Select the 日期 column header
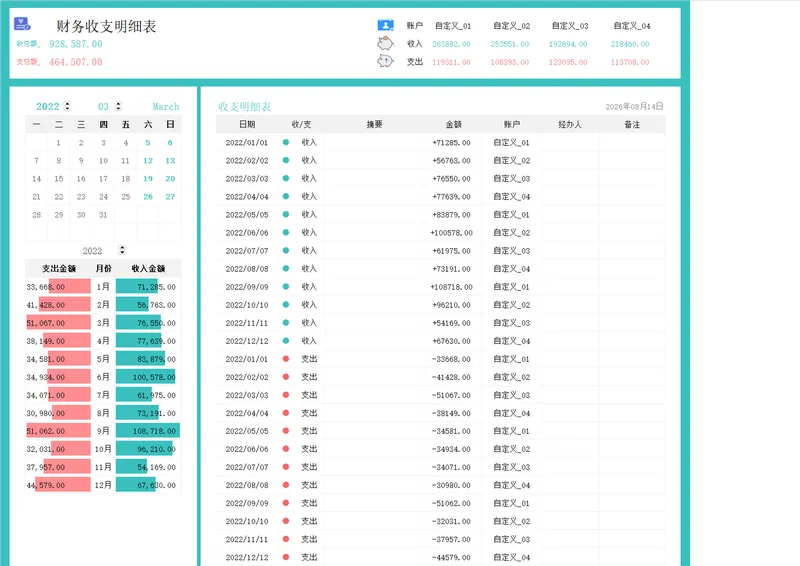 tap(247, 125)
